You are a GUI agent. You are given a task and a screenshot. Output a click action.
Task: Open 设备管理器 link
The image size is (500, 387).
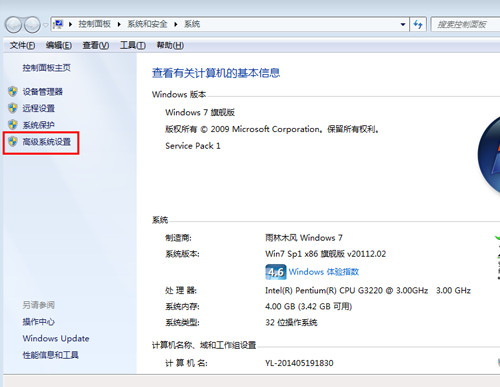click(x=43, y=92)
